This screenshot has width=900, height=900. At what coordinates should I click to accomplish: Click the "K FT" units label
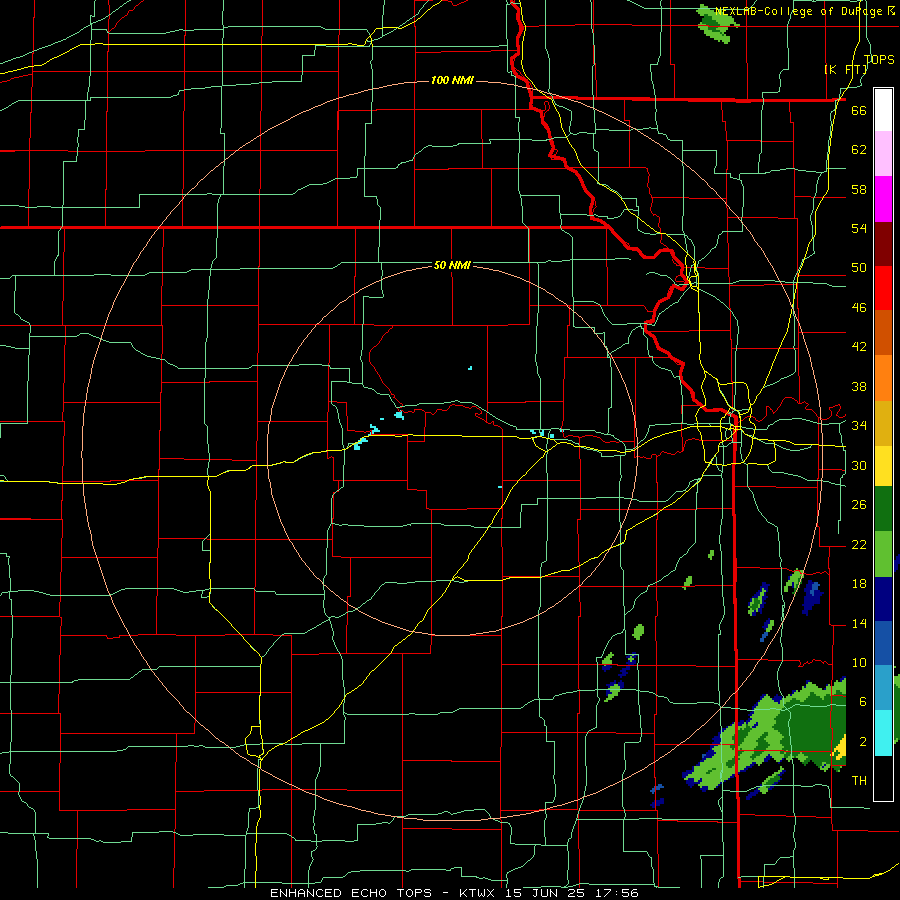(x=845, y=69)
